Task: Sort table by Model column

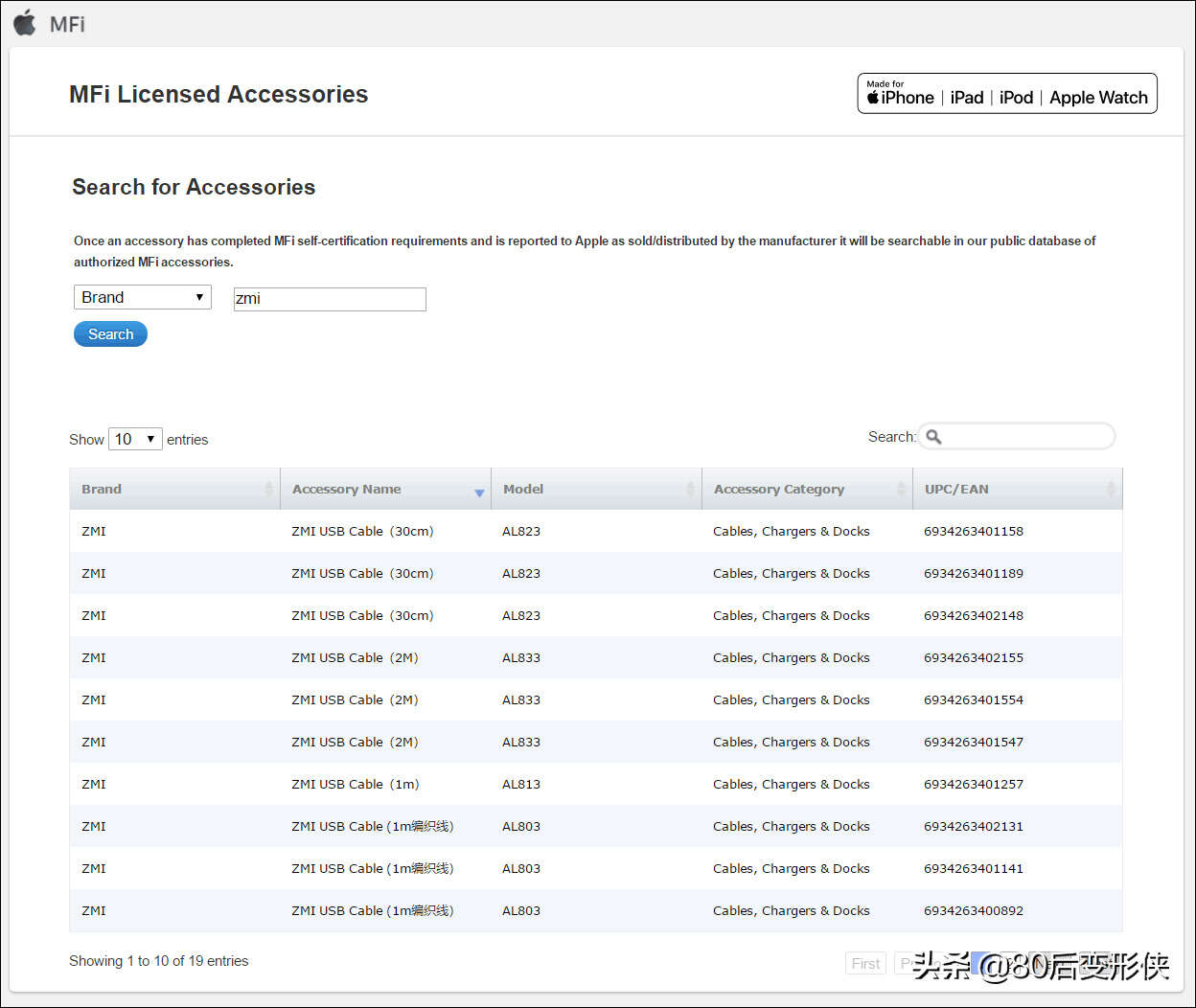Action: [x=596, y=489]
